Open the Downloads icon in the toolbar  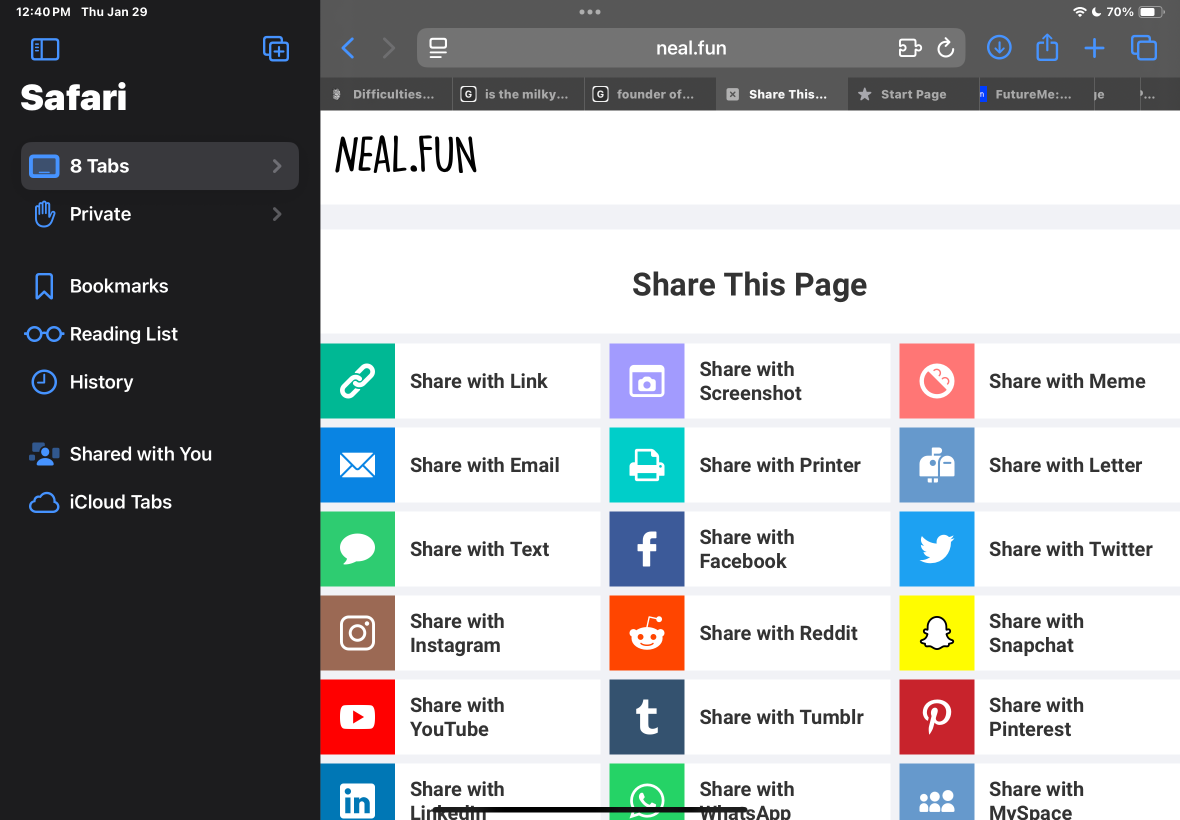point(999,48)
